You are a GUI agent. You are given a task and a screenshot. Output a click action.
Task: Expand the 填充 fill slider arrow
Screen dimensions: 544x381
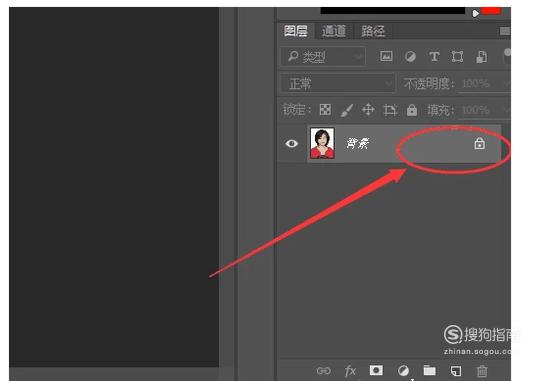(506, 110)
